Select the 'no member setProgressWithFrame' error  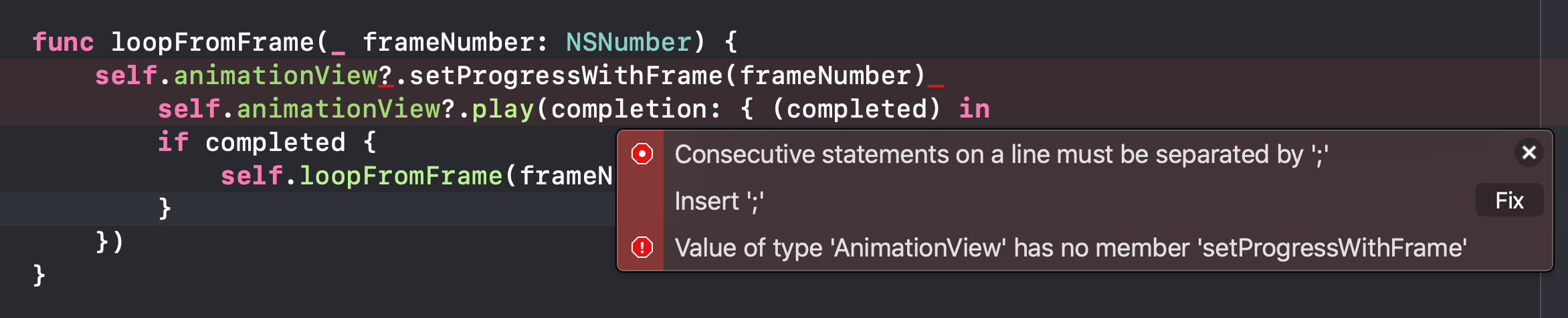click(1070, 248)
